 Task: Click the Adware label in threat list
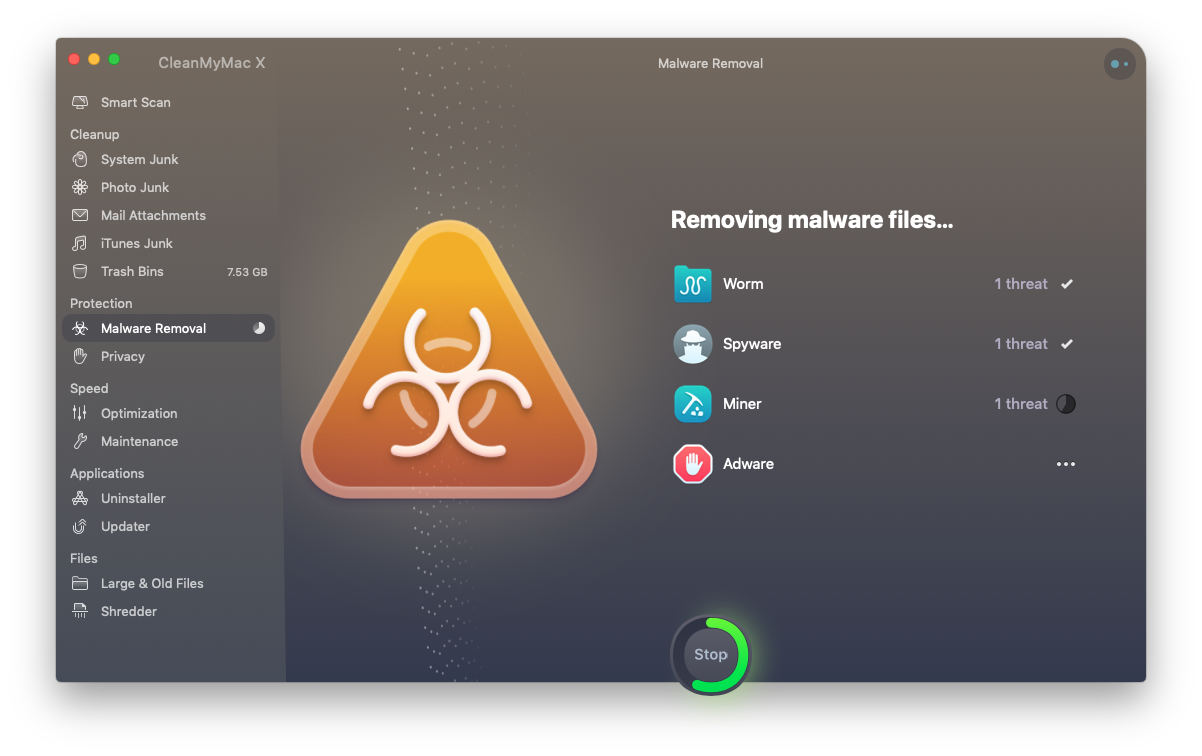pos(748,464)
